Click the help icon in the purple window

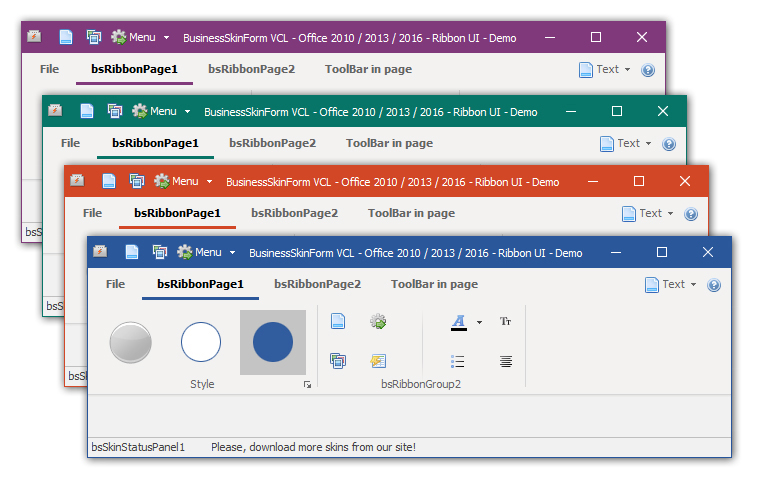648,70
